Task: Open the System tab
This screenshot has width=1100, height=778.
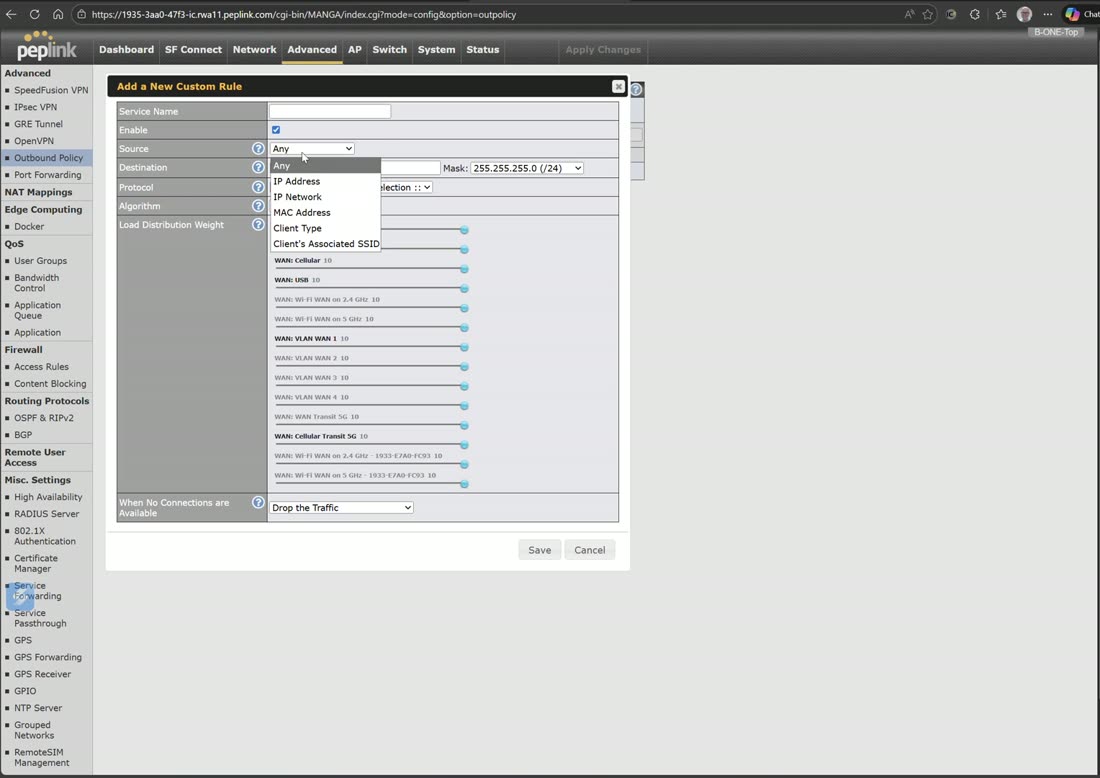Action: point(436,50)
